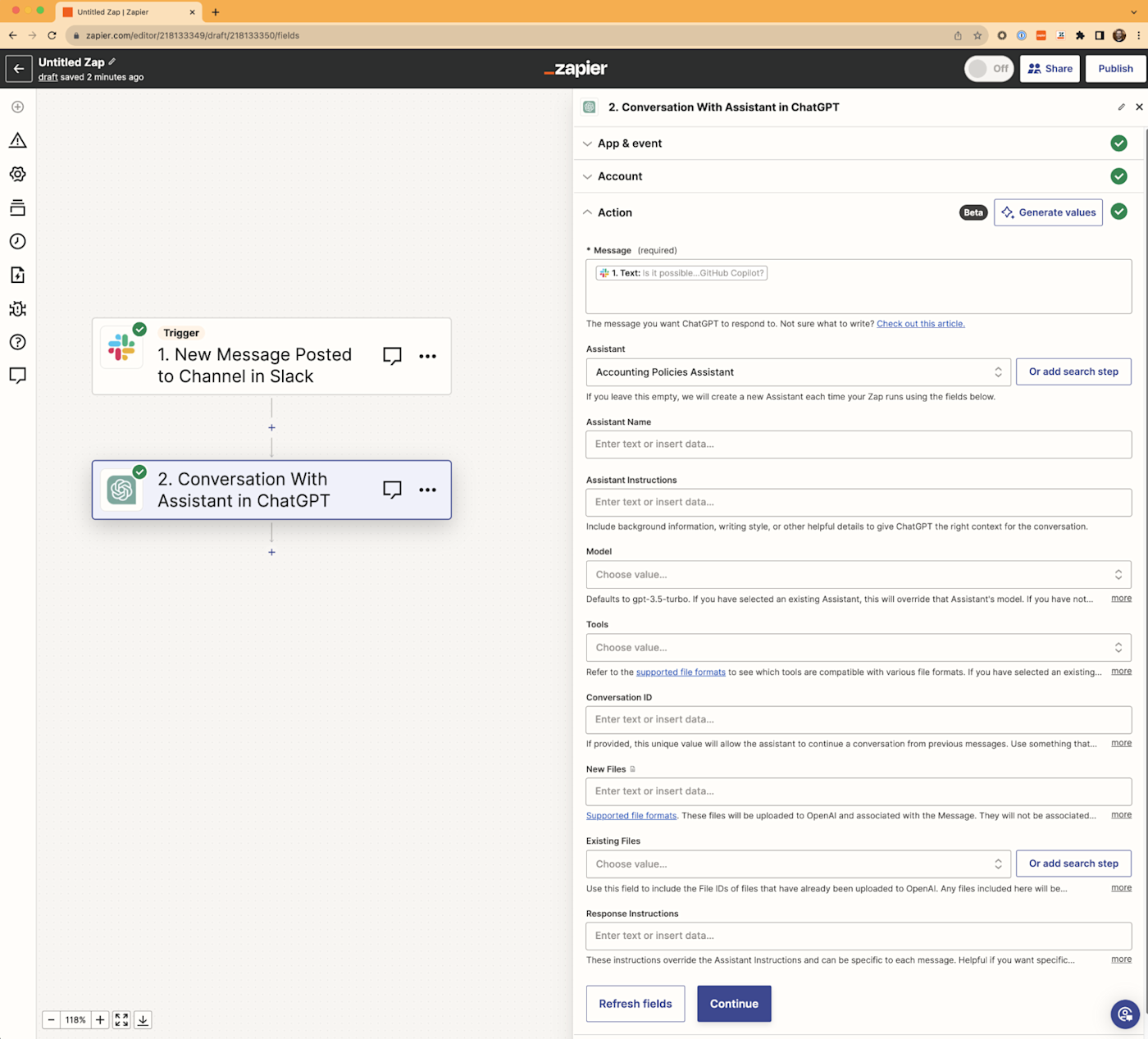
Task: Open the add step plus icon in the left sidebar
Action: pos(17,107)
